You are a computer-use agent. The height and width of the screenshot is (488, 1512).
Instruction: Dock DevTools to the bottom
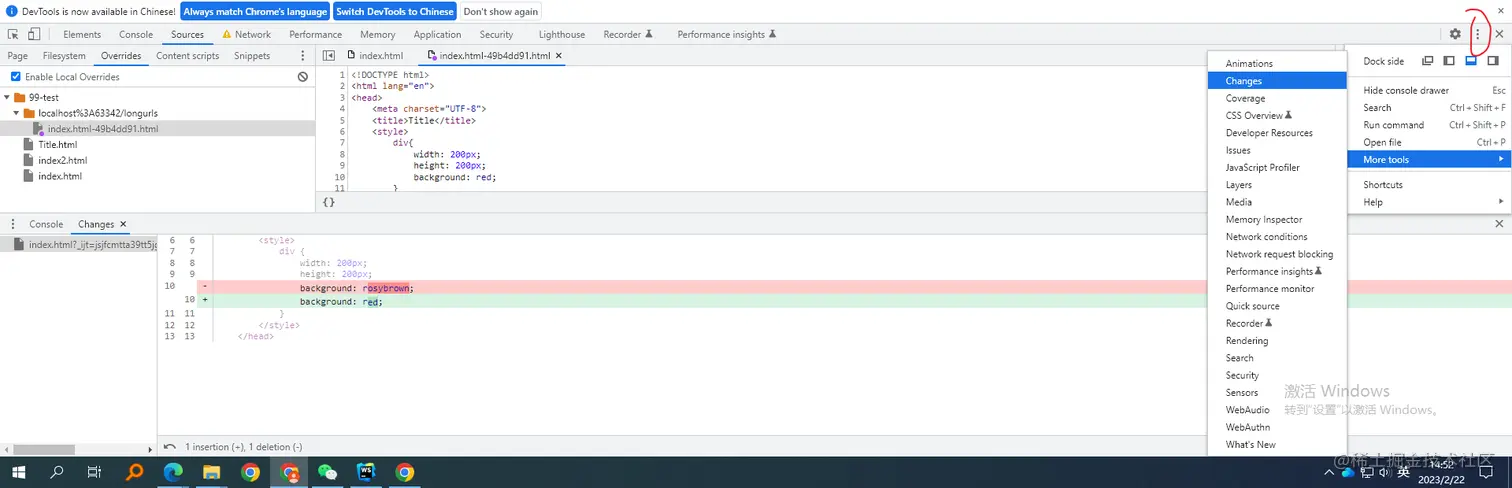pos(1471,61)
